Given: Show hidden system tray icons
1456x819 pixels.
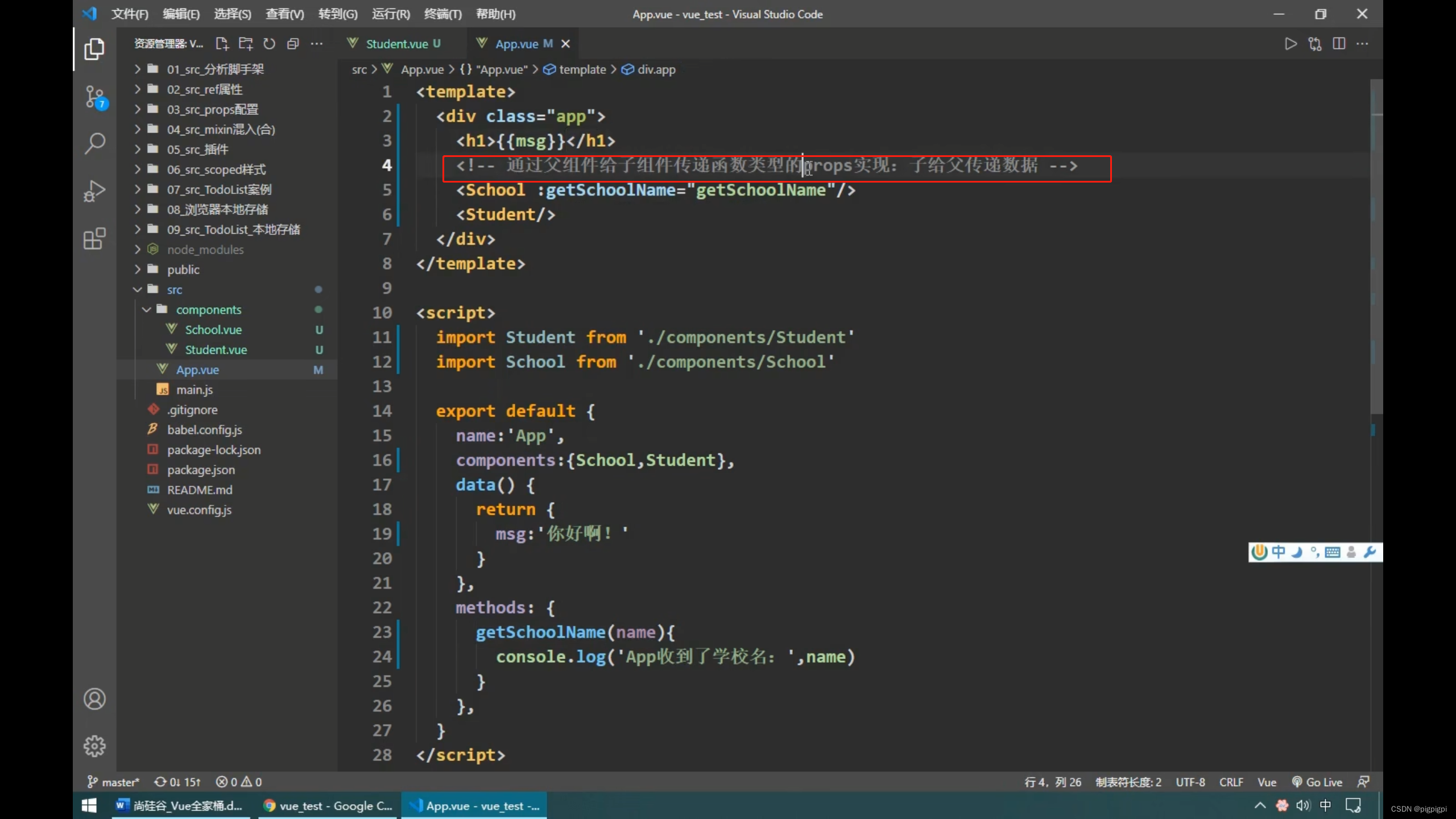Looking at the screenshot, I should click(1260, 805).
